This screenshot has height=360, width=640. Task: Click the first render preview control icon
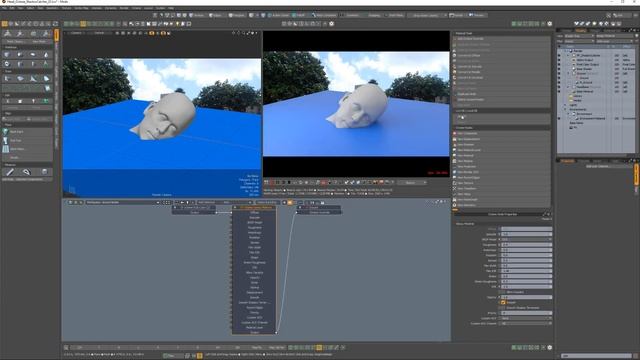[267, 182]
